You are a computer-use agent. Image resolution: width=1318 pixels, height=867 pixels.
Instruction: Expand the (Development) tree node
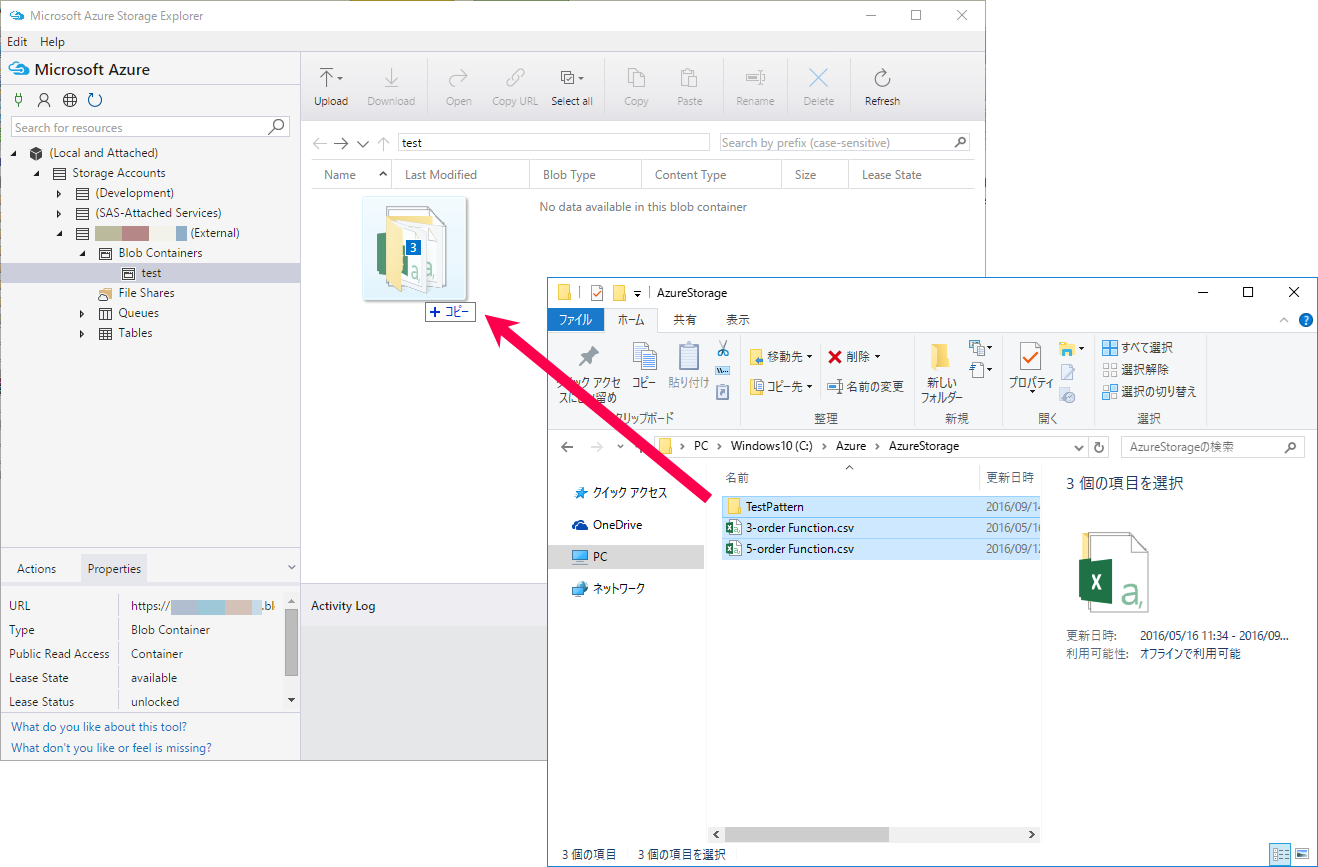pos(59,193)
